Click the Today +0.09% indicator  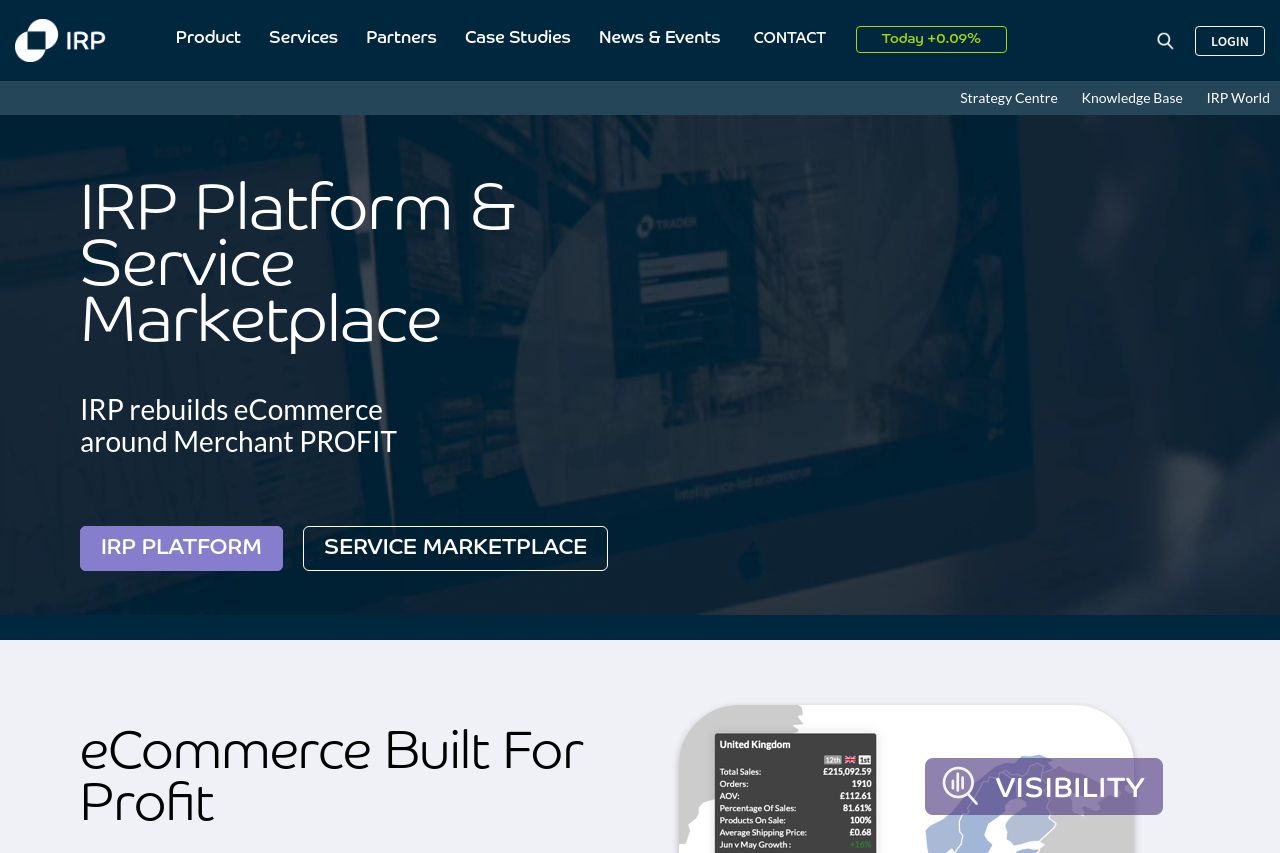931,39
